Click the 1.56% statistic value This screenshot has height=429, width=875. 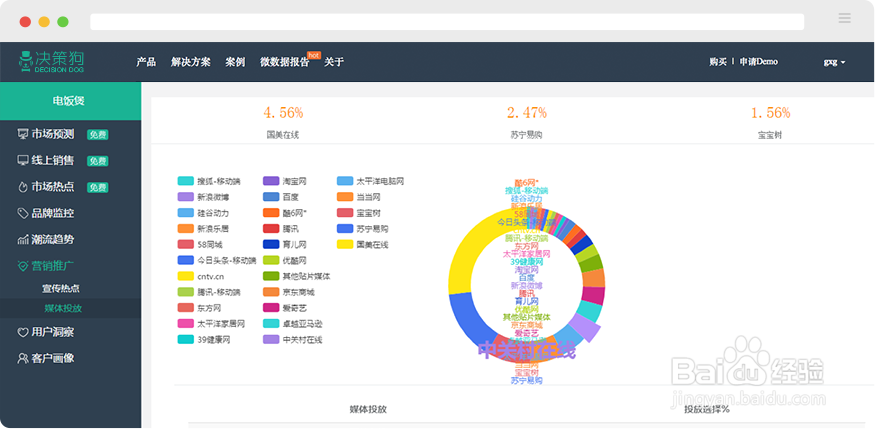point(770,113)
